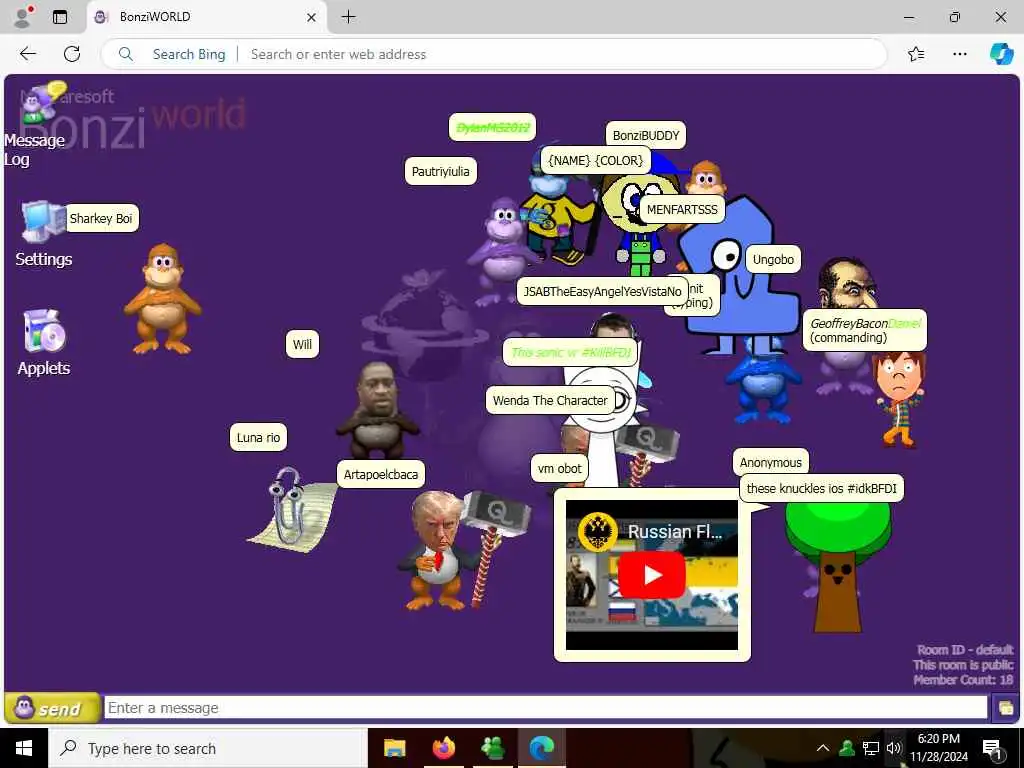Open Firefox from the taskbar
The height and width of the screenshot is (768, 1024).
443,748
